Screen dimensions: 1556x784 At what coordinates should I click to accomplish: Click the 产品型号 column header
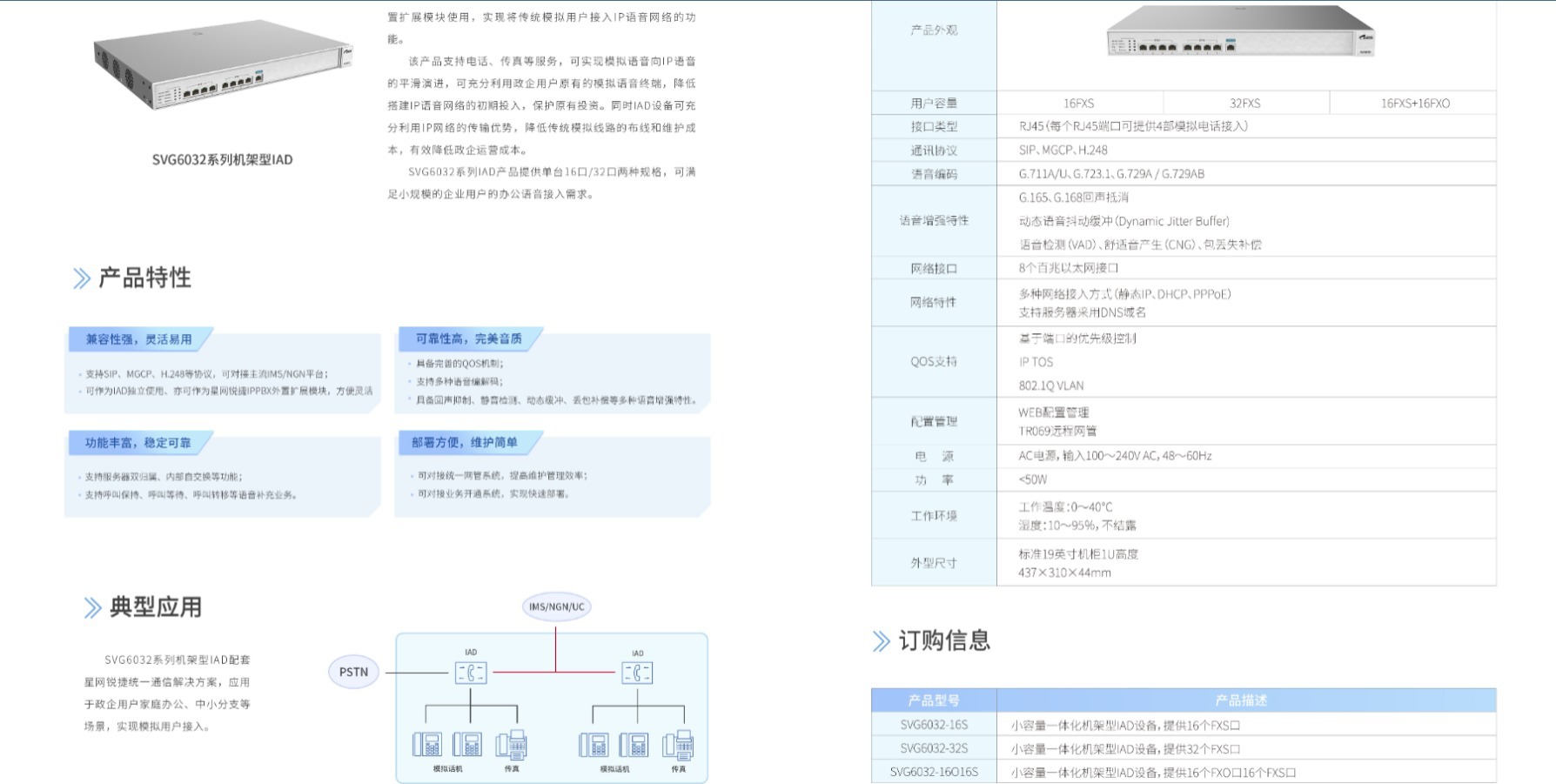934,700
